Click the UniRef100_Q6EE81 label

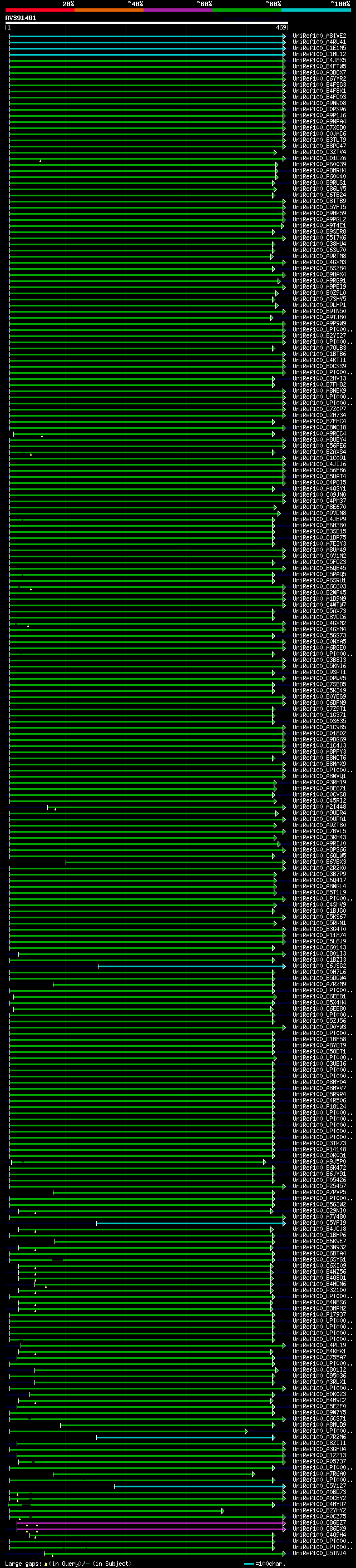coord(319,996)
